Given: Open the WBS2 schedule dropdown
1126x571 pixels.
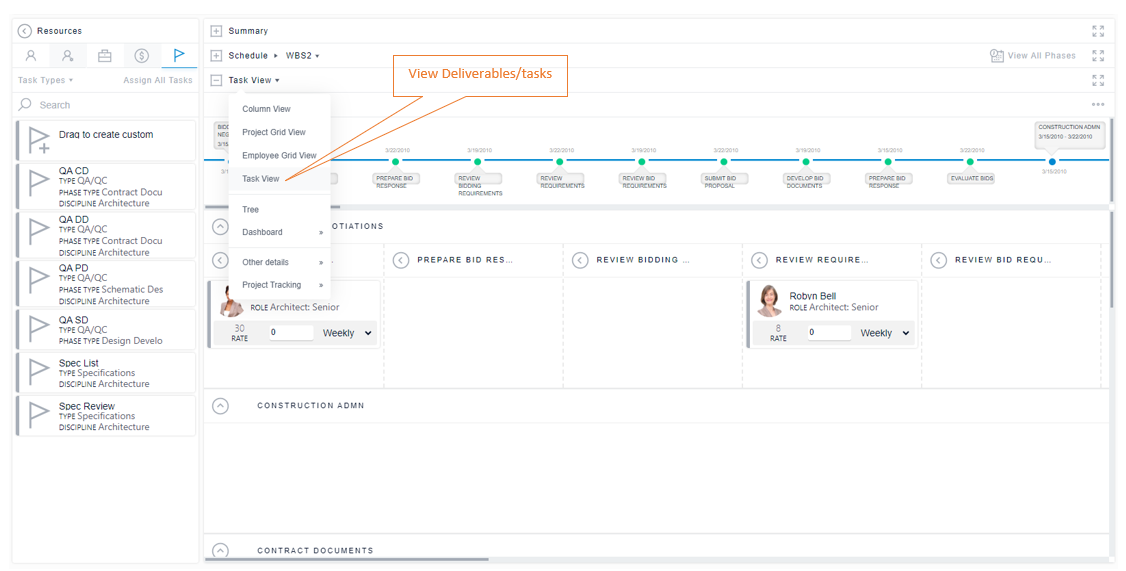Looking at the screenshot, I should pyautogui.click(x=302, y=55).
